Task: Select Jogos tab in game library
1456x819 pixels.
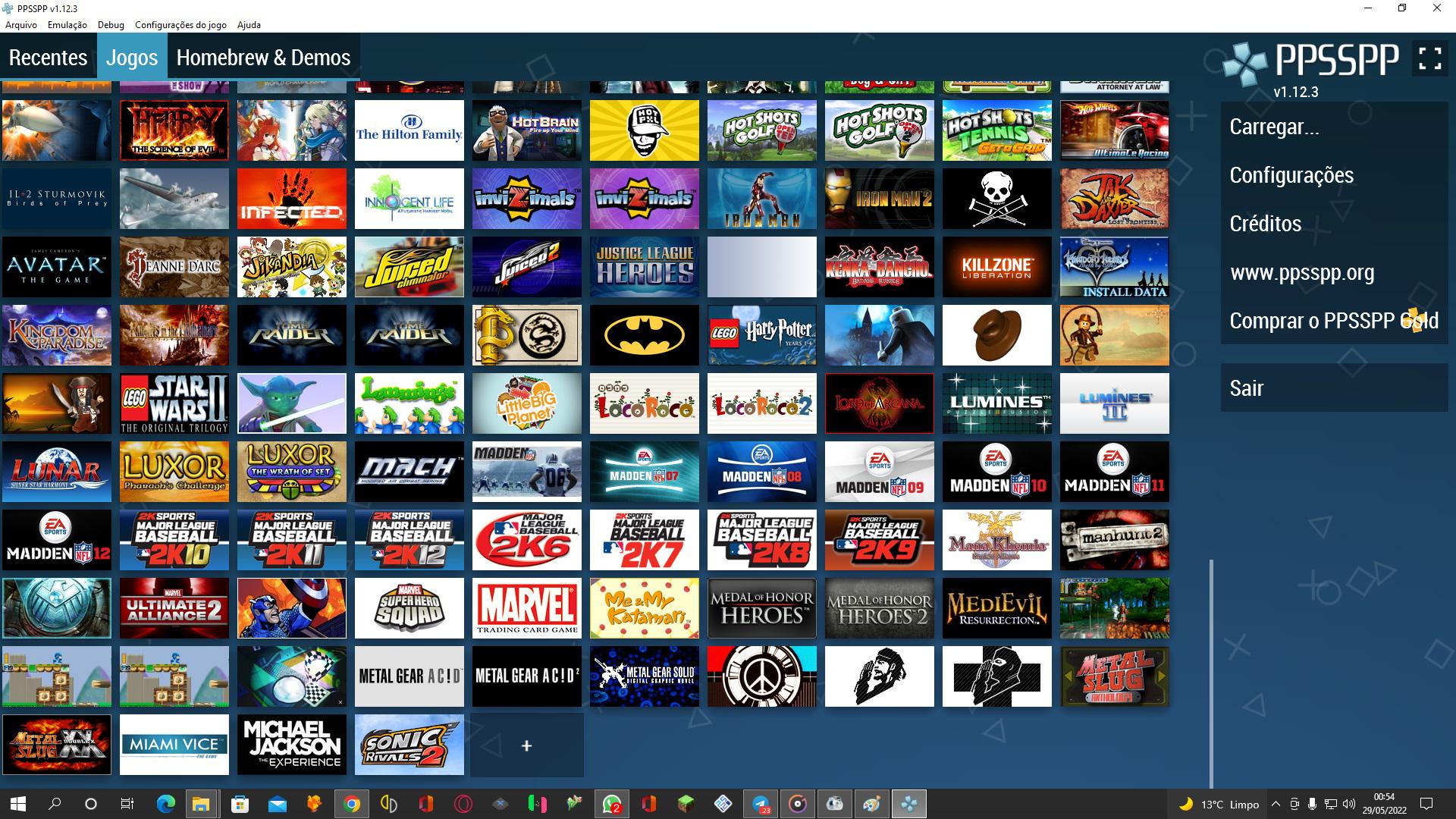Action: [131, 57]
